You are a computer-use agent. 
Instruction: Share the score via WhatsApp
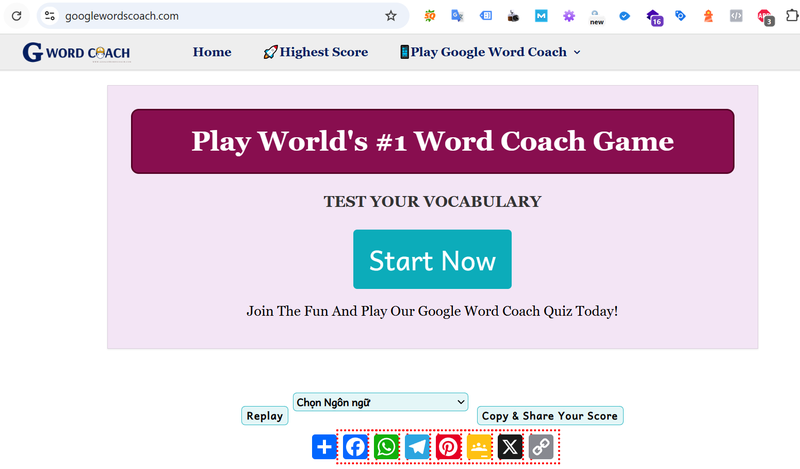(386, 448)
